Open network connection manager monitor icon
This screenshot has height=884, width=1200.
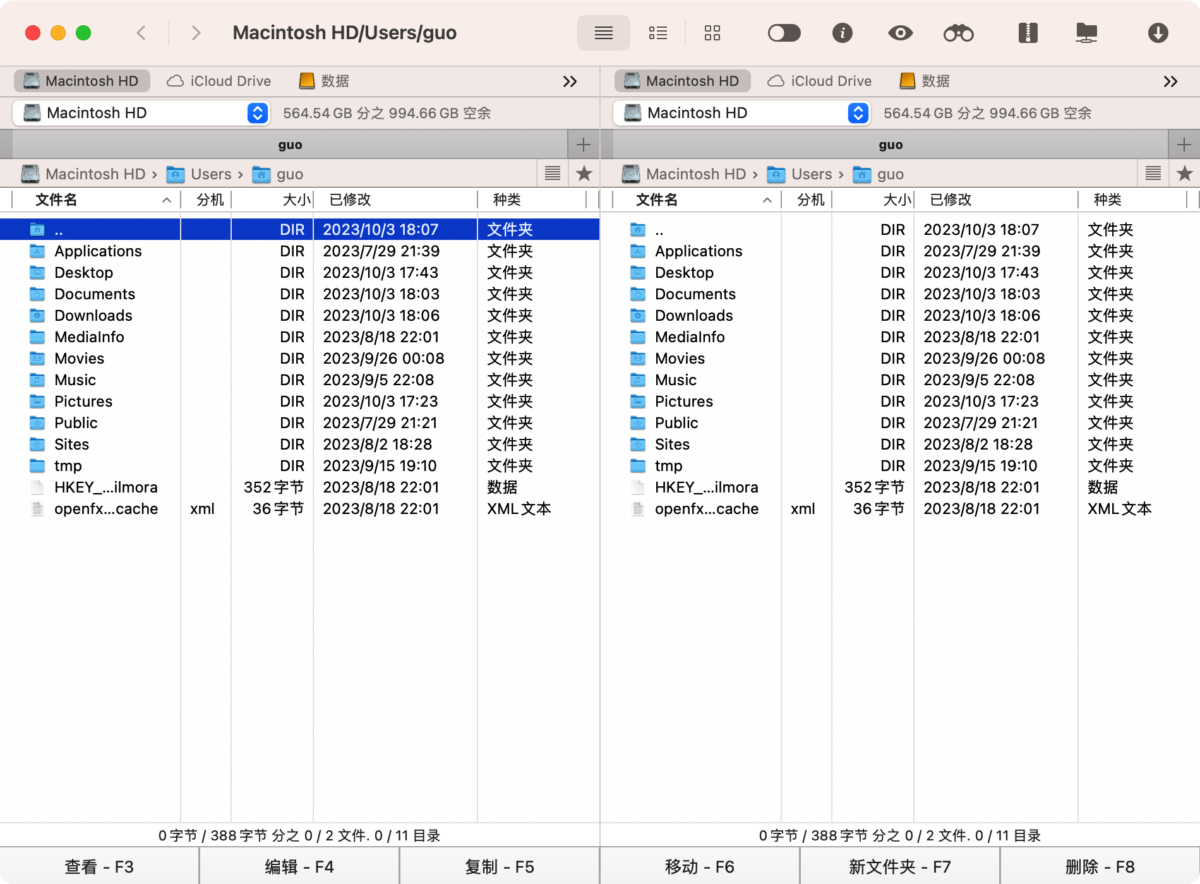pyautogui.click(x=1086, y=33)
